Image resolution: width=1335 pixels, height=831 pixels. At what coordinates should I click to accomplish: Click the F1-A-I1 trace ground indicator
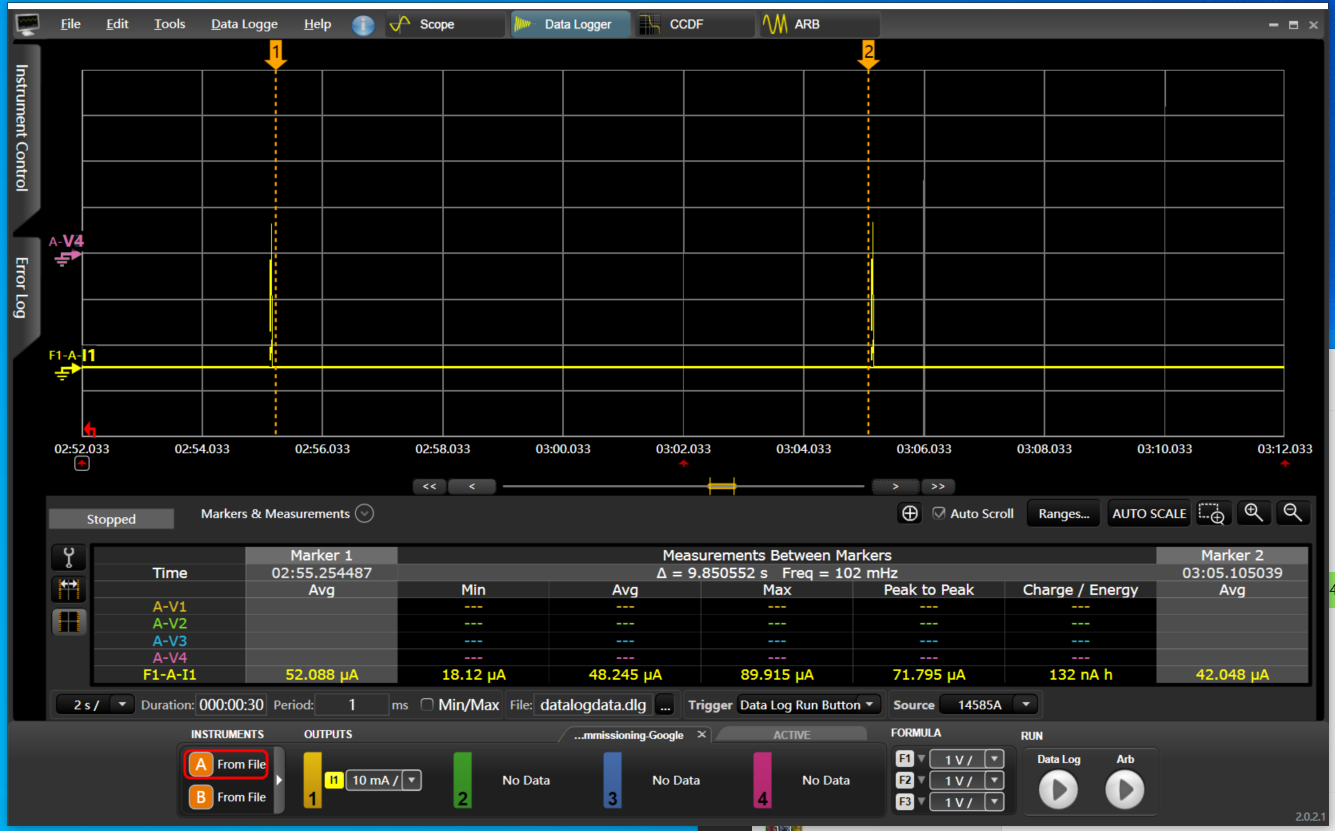(x=69, y=371)
